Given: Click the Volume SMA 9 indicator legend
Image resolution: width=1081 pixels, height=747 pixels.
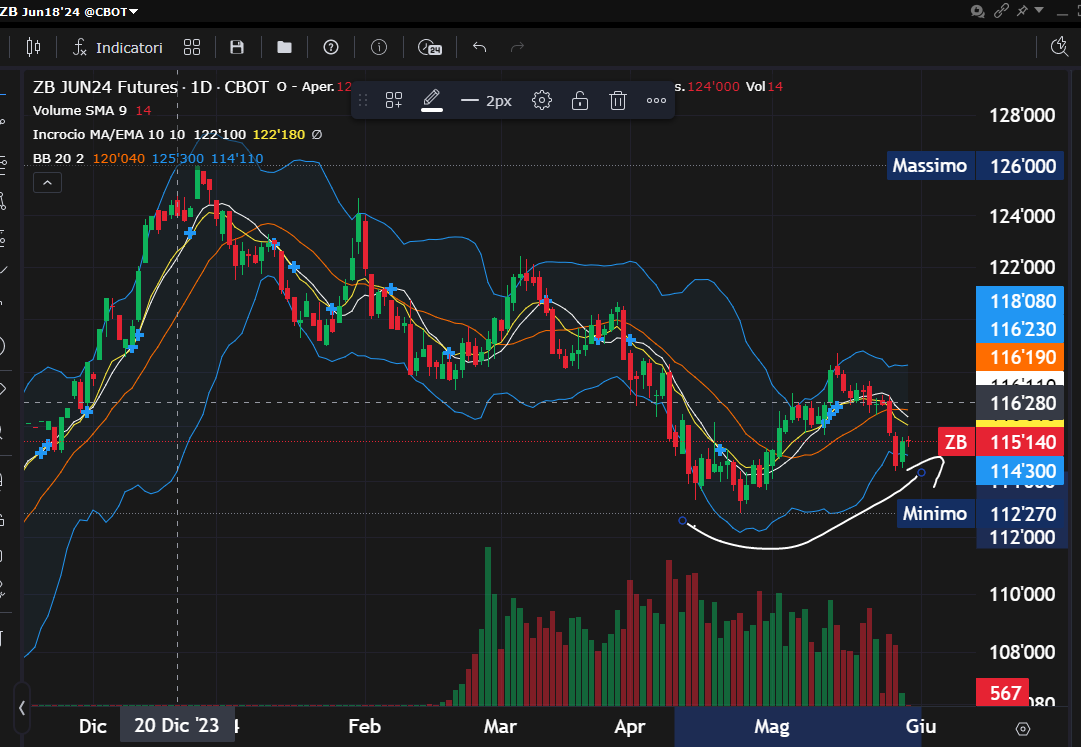Looking at the screenshot, I should point(80,110).
